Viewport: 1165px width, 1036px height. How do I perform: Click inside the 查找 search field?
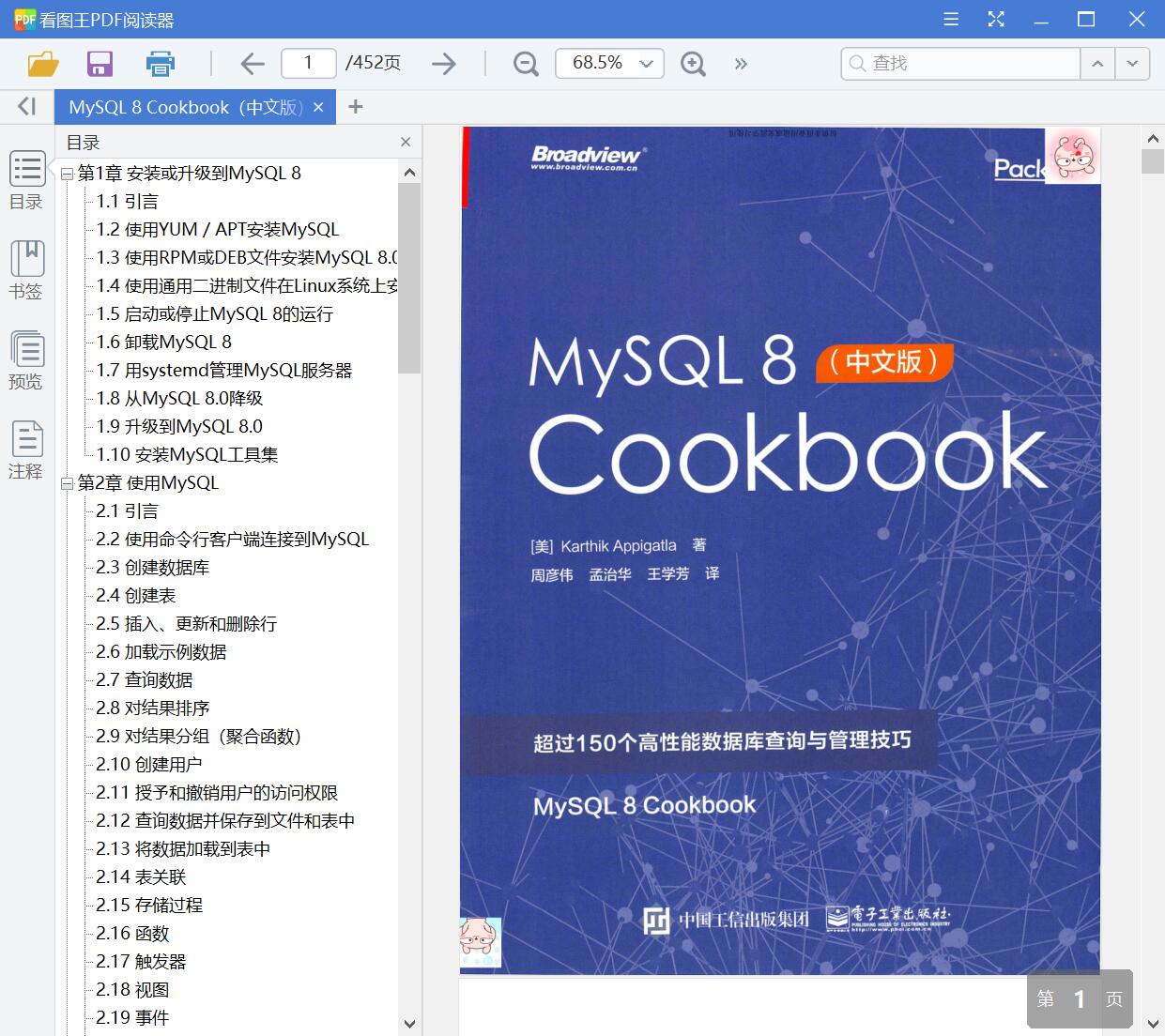click(958, 63)
